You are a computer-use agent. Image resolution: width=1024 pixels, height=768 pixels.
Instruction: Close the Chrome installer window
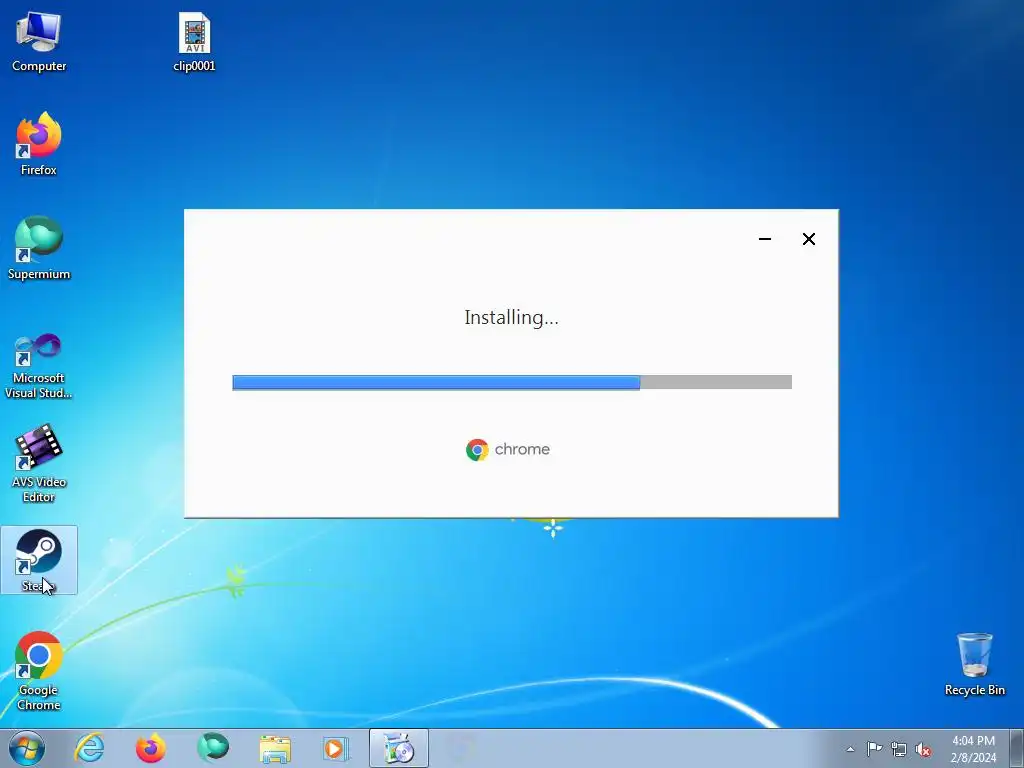click(808, 239)
